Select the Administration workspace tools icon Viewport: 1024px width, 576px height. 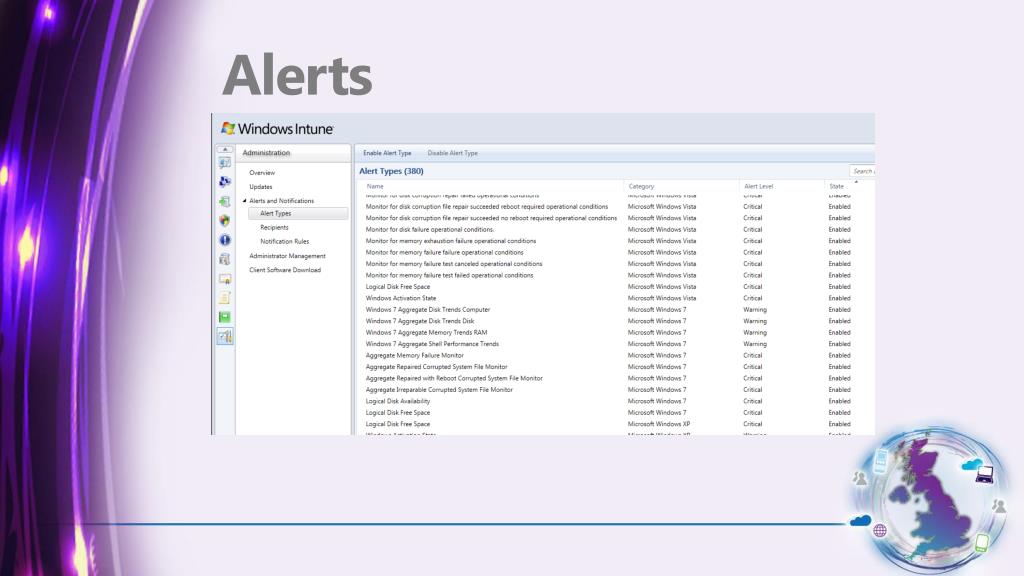(x=225, y=336)
